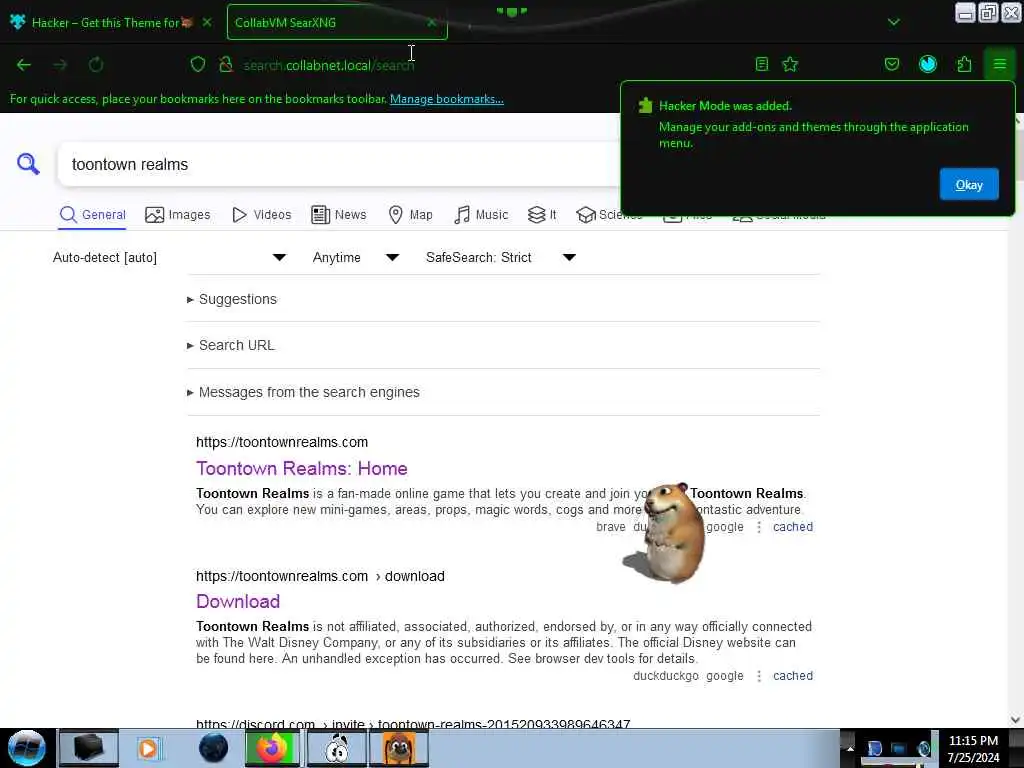Close the CollabVM SearXNG tab

pos(431,22)
